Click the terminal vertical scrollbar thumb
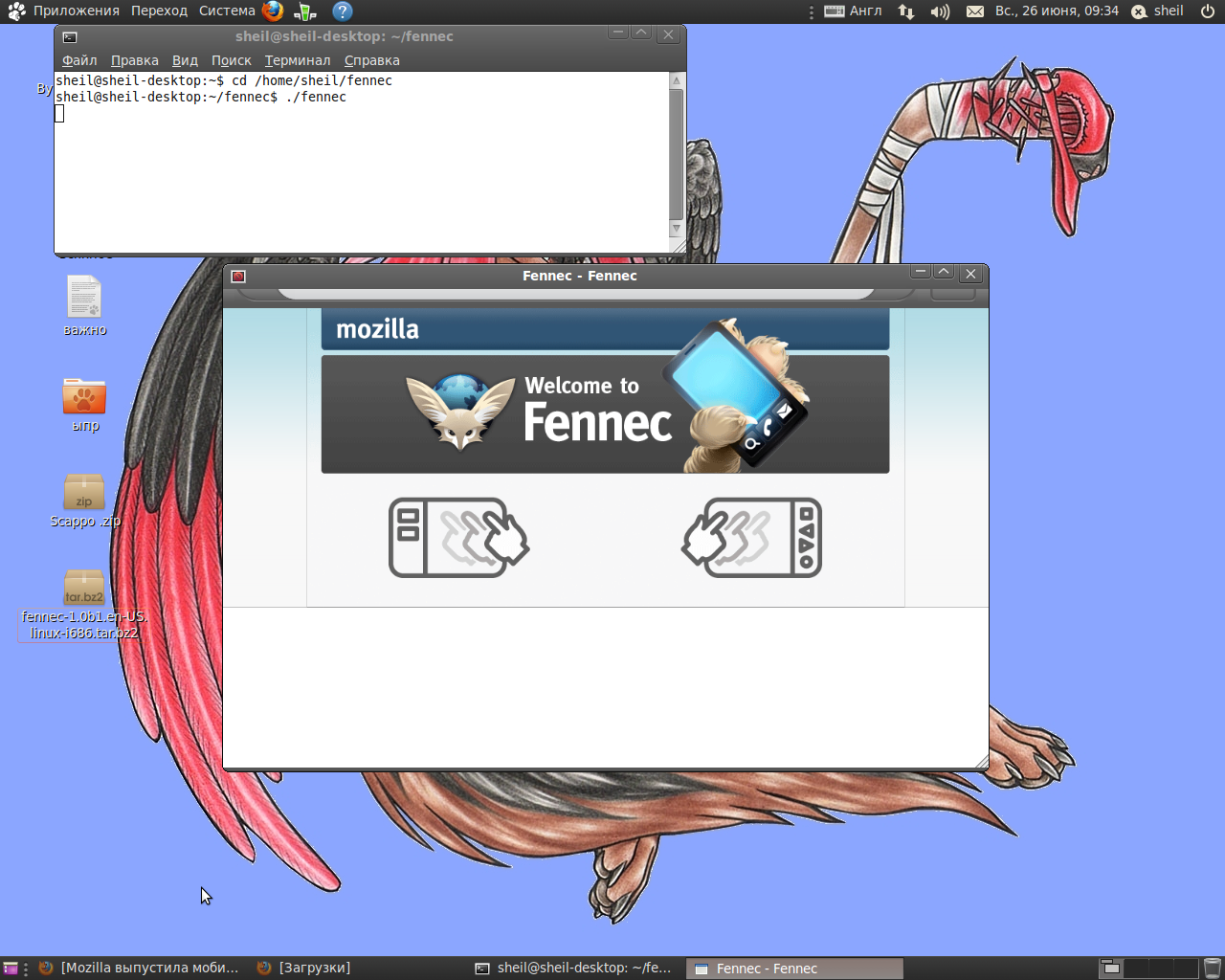 point(677,155)
